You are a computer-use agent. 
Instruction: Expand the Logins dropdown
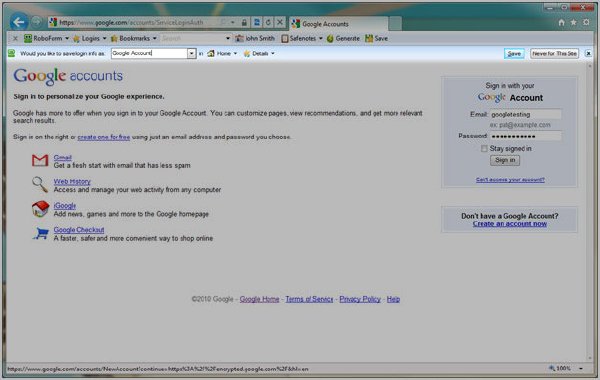click(104, 38)
